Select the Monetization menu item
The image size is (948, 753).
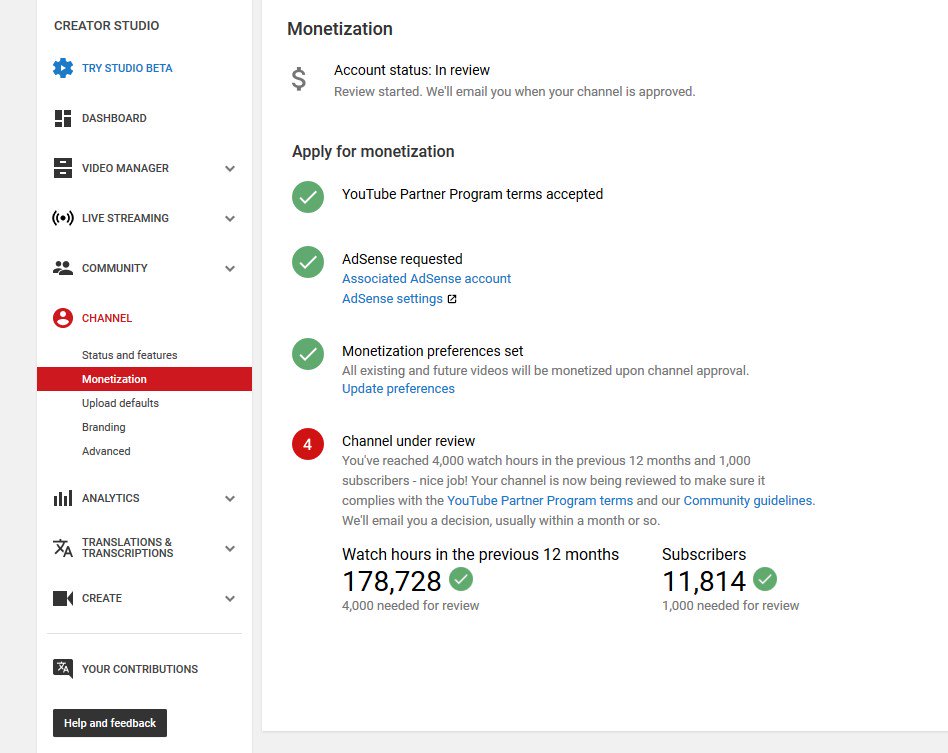[x=144, y=379]
